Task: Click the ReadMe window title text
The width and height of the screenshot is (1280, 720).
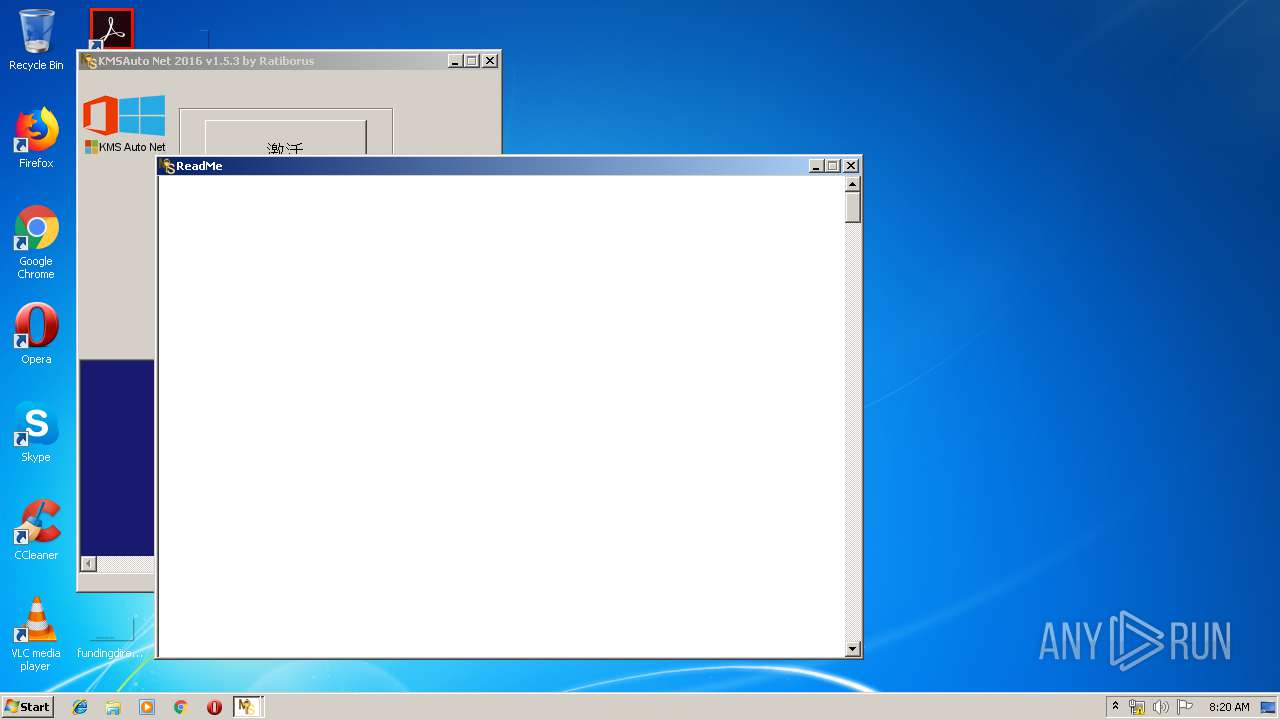Action: coord(199,166)
